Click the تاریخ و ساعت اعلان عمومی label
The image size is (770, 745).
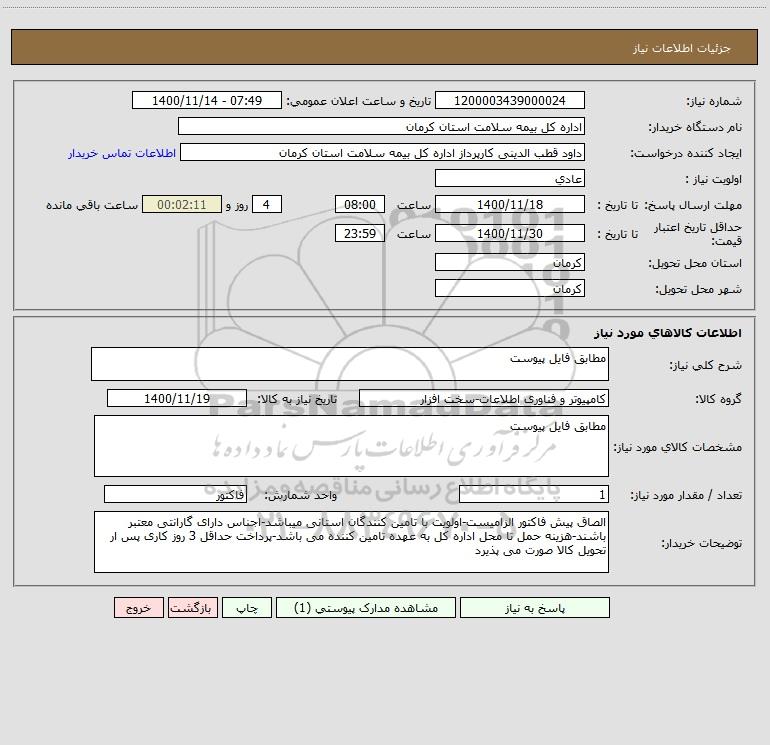[358, 101]
